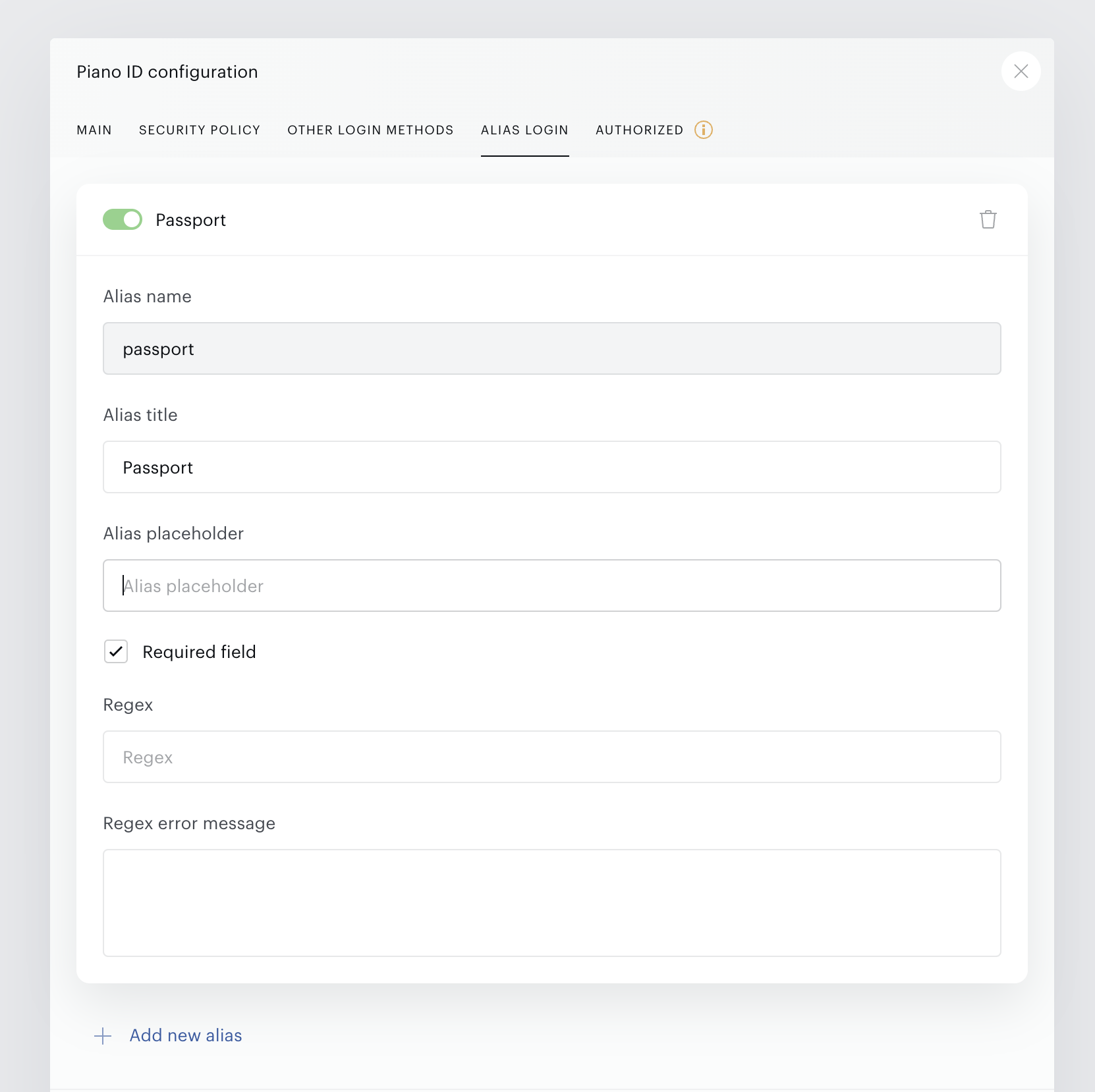Toggle the Passport alias switch off
The height and width of the screenshot is (1092, 1095).
coord(123,219)
